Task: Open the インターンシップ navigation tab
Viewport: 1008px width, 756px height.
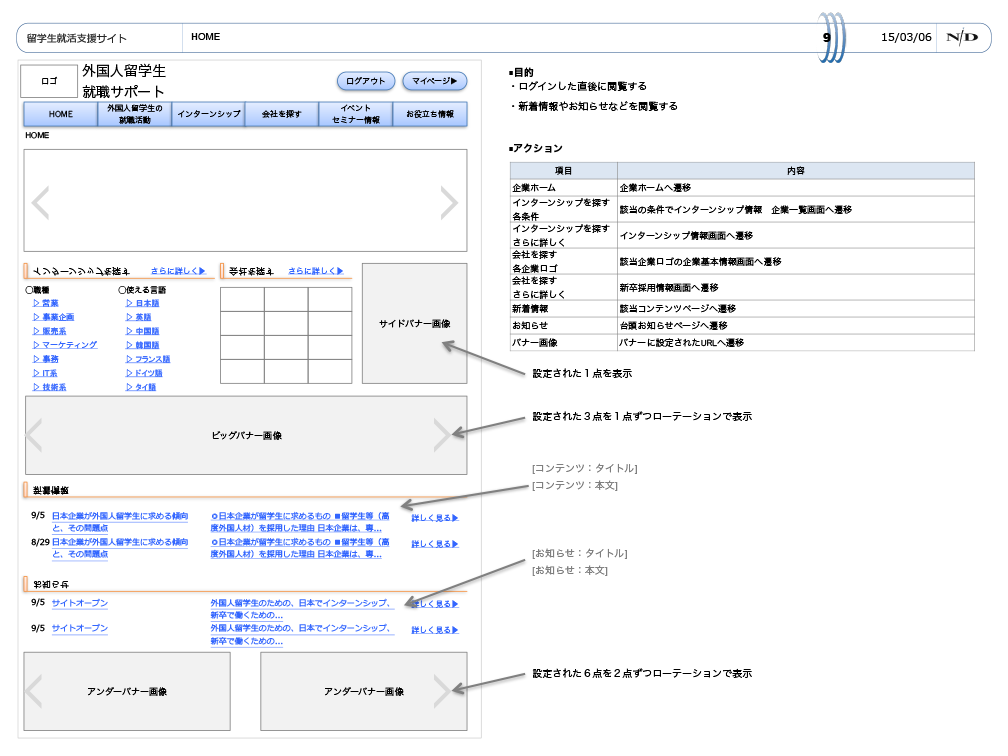Action: (x=209, y=114)
